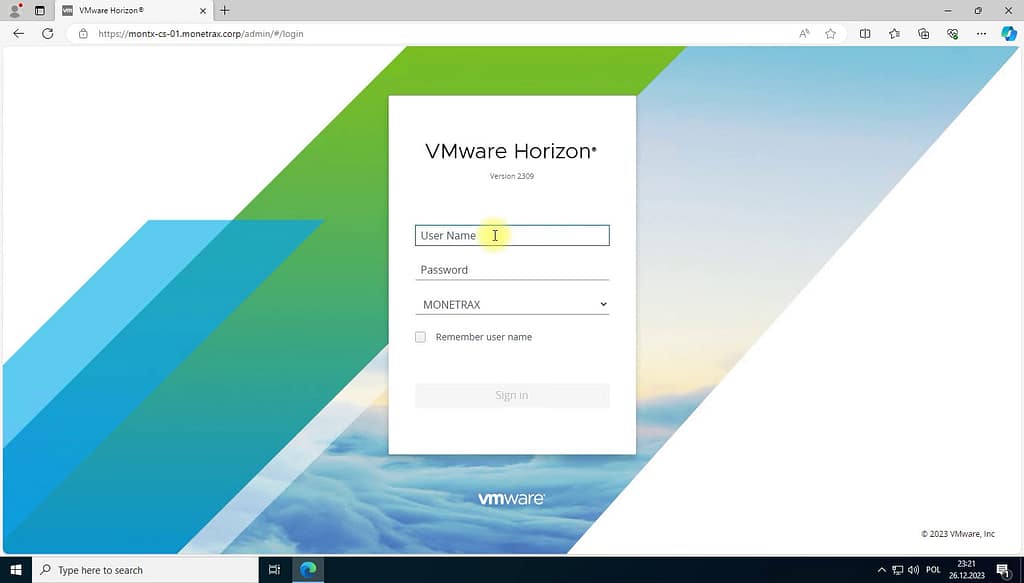Add this page to favorites
This screenshot has width=1024, height=583.
point(830,34)
